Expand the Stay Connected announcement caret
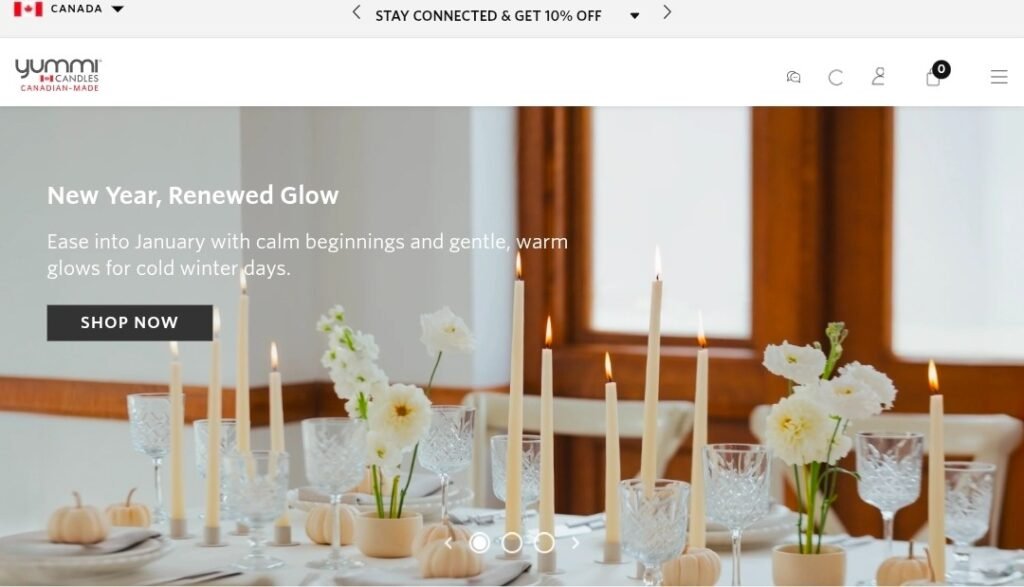This screenshot has height=587, width=1024. (x=634, y=16)
